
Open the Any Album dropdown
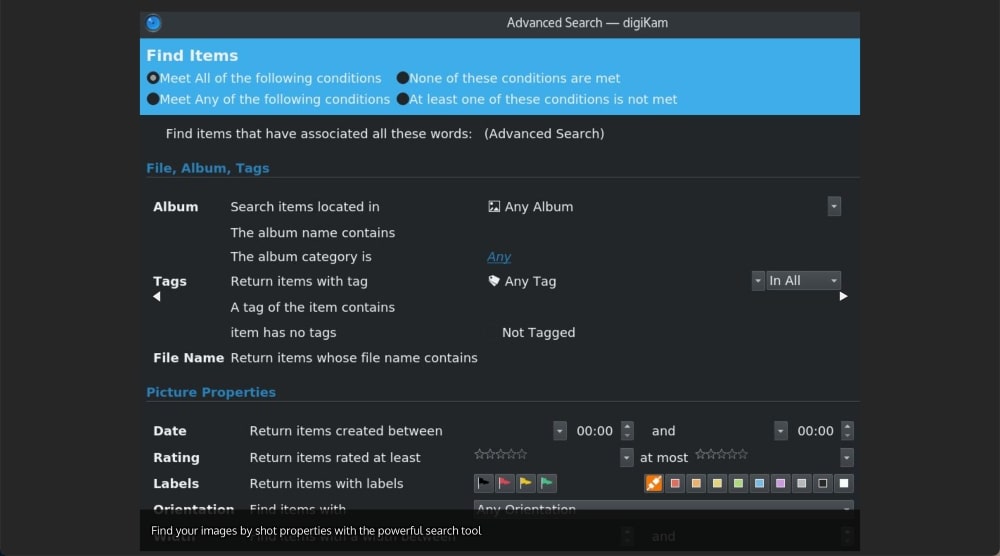(834, 207)
